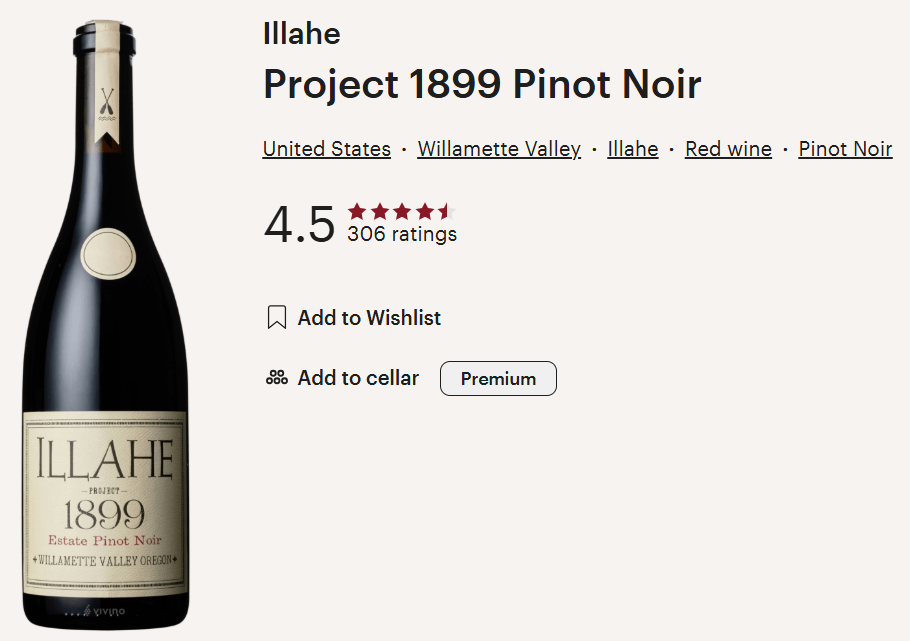Image resolution: width=910 pixels, height=641 pixels.
Task: Click the half-filled fifth rating star
Action: (446, 211)
